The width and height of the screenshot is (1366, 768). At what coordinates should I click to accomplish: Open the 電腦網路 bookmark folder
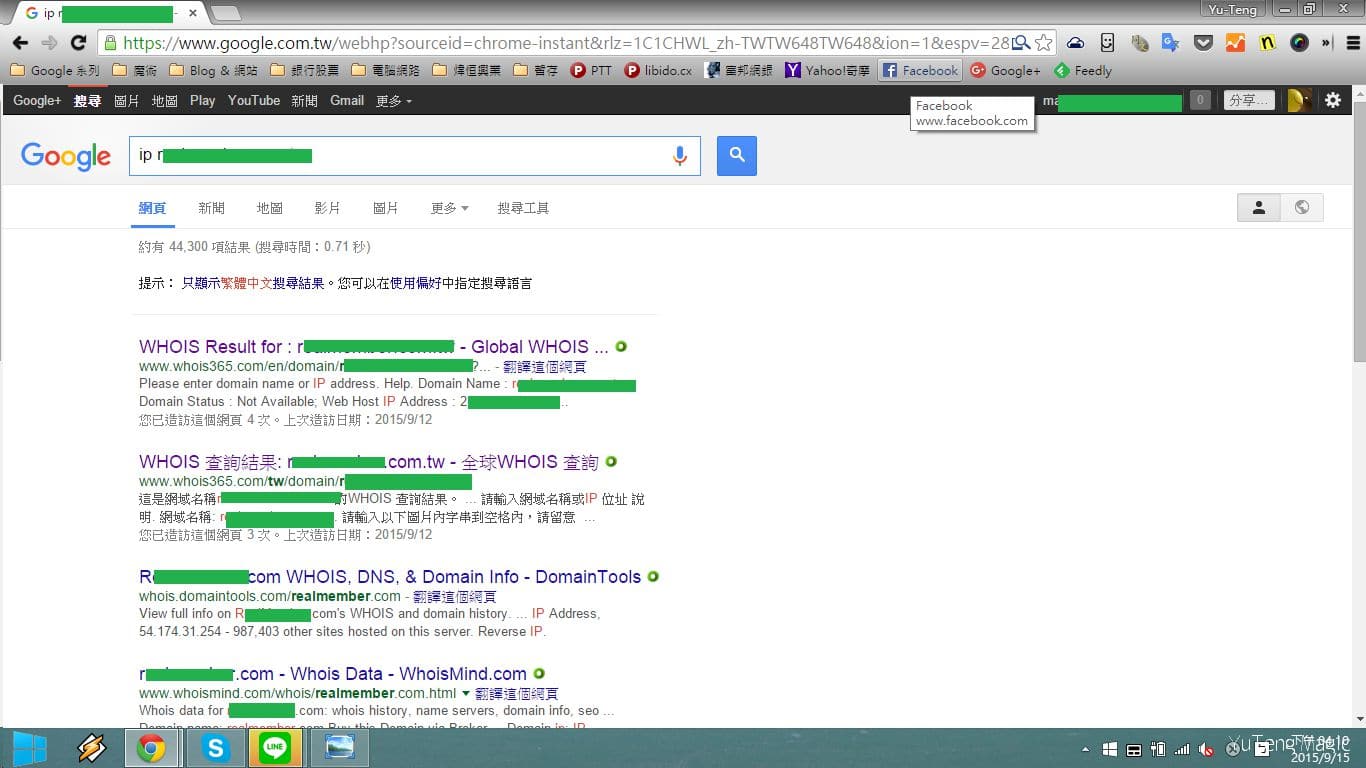coord(385,71)
